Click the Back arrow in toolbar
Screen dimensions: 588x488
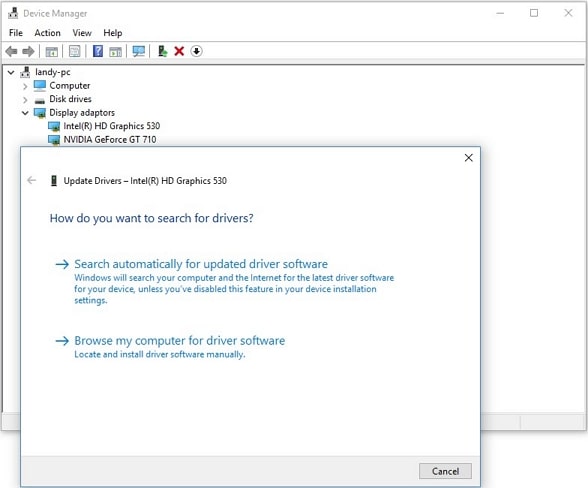[11, 51]
